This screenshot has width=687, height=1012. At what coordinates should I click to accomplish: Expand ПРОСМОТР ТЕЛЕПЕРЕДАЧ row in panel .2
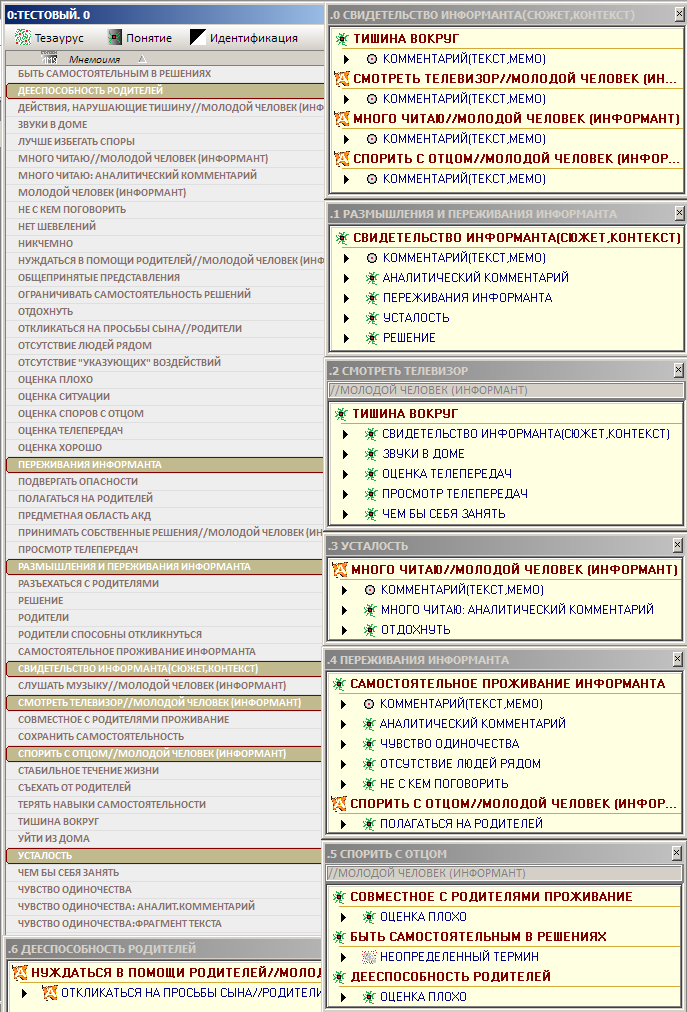click(346, 494)
